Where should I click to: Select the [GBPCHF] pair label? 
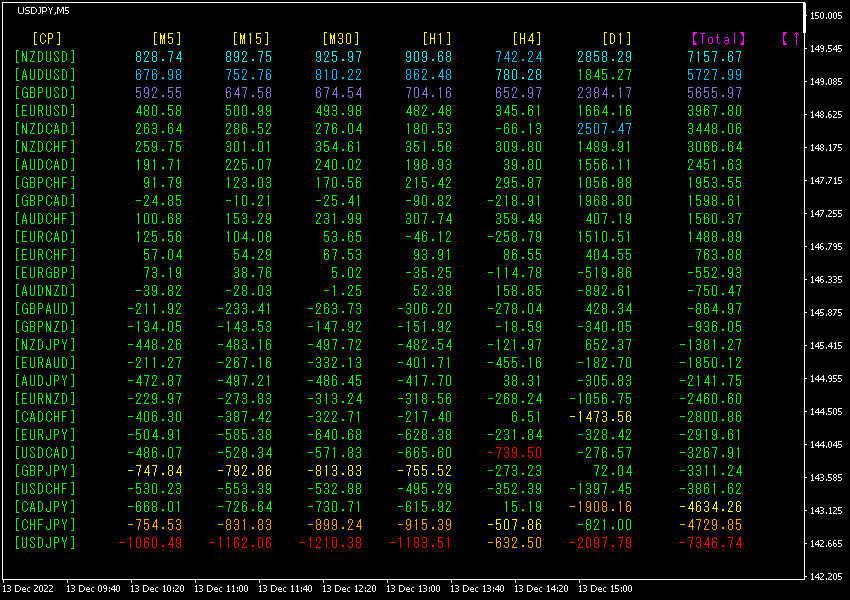(45, 183)
